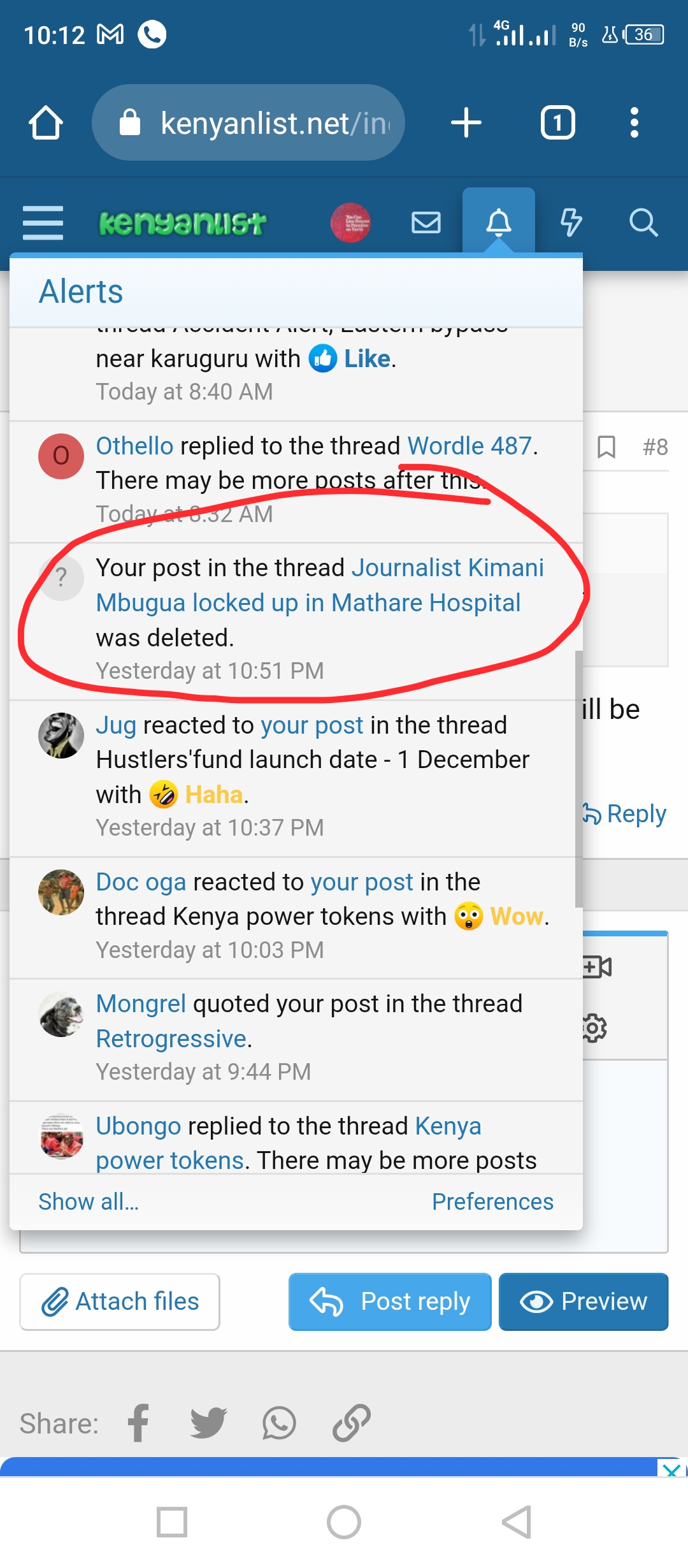Open the envelope inbox icon
Image resolution: width=688 pixels, height=1568 pixels.
click(x=426, y=222)
